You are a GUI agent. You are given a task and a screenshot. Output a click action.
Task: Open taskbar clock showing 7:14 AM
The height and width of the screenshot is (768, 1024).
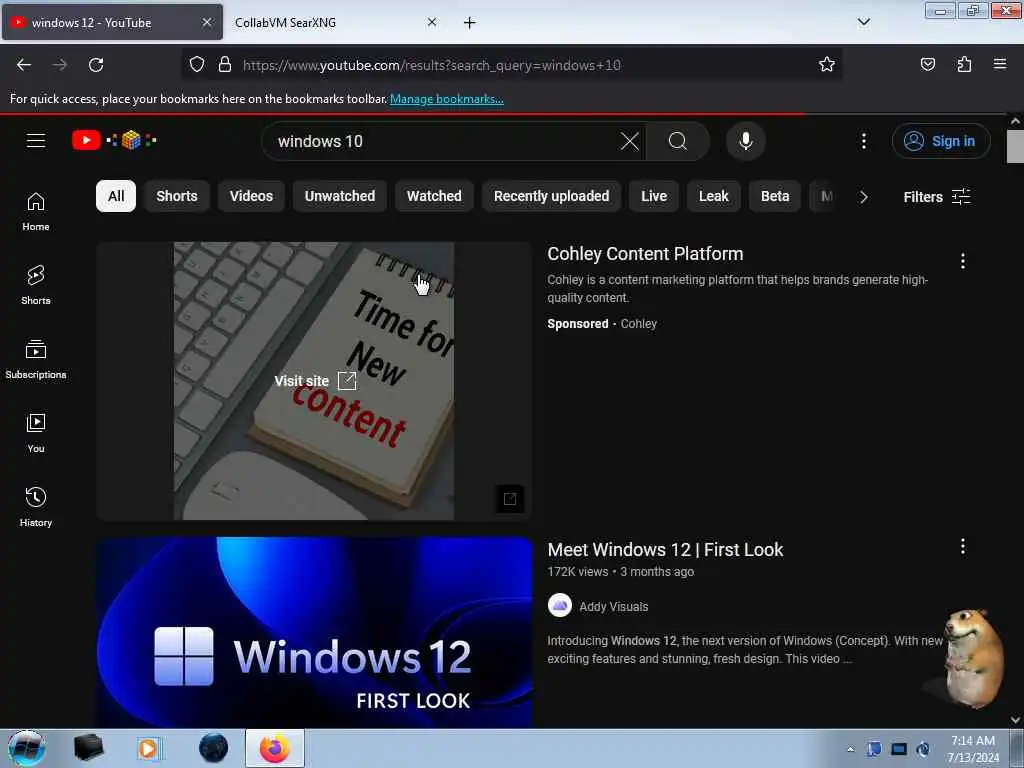point(973,749)
